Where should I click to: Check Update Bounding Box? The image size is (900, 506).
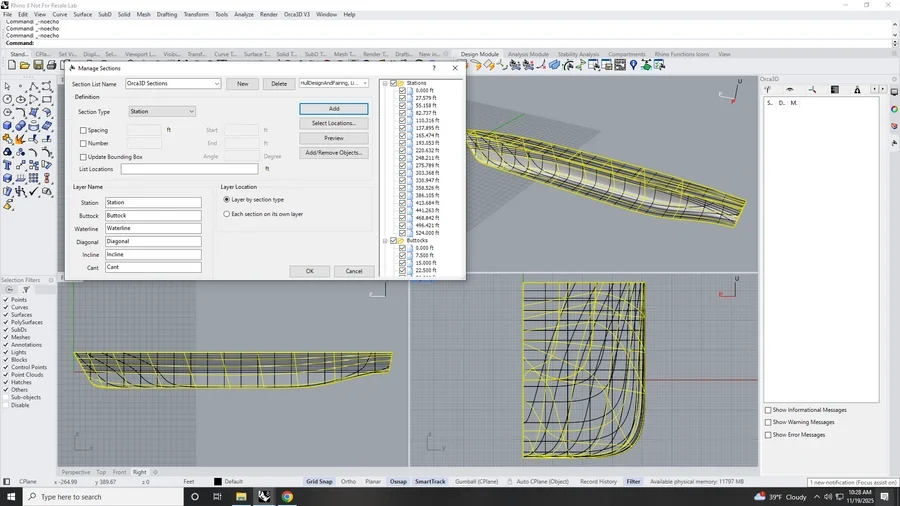point(83,157)
